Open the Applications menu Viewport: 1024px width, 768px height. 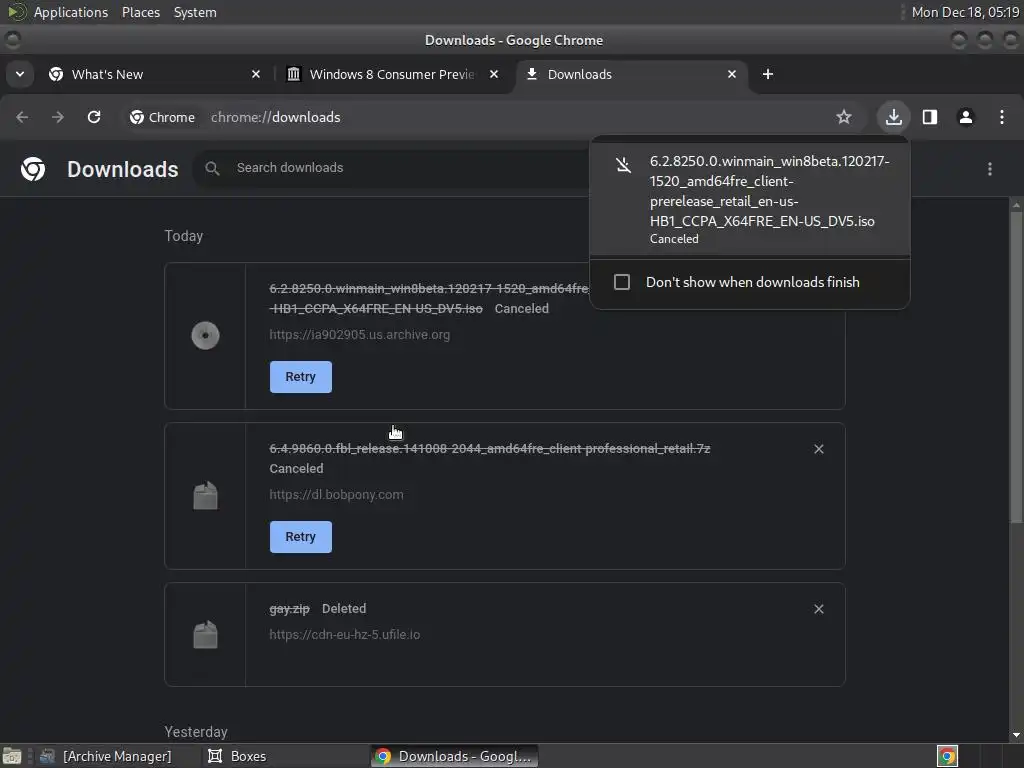[71, 12]
